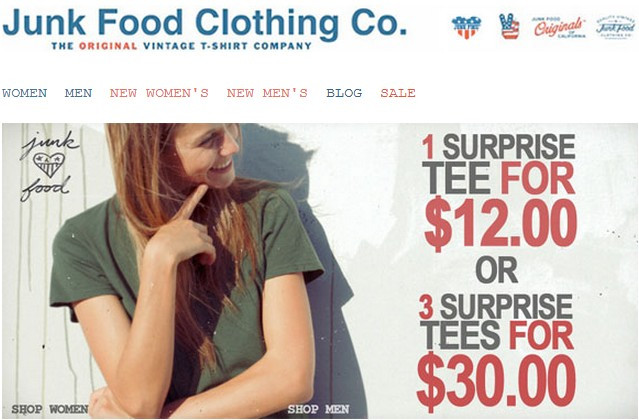The width and height of the screenshot is (639, 420).
Task: Click the SHOP MEN link on banner
Action: point(318,409)
